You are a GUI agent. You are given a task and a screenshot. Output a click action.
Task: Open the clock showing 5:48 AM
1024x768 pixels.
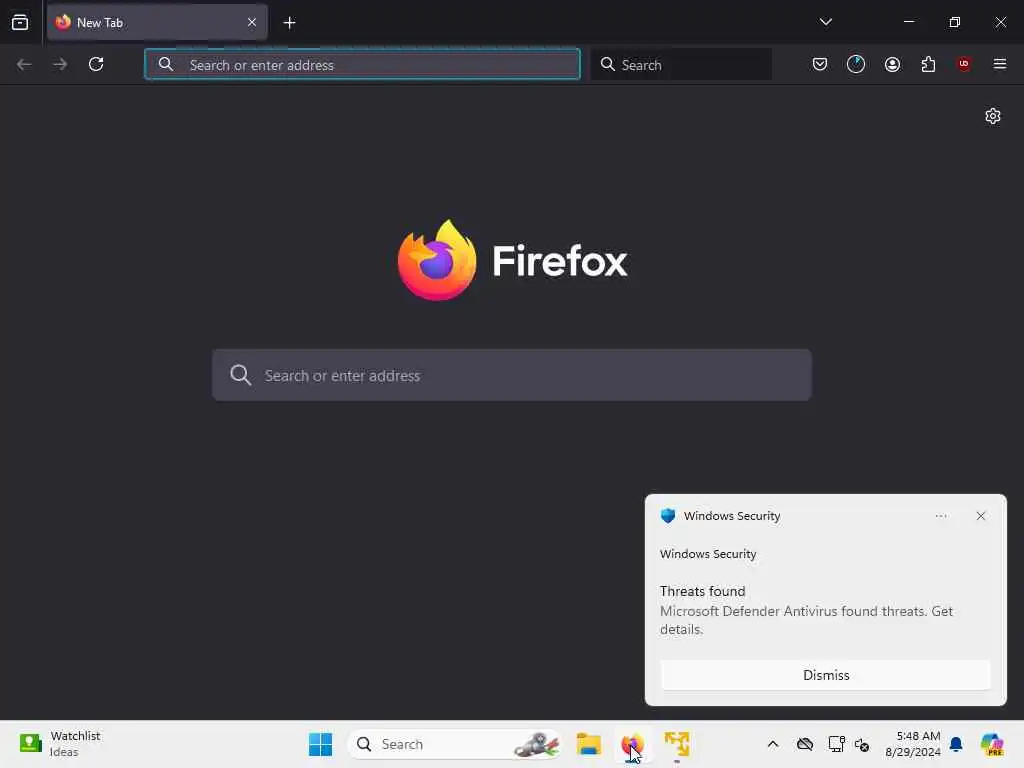[913, 744]
